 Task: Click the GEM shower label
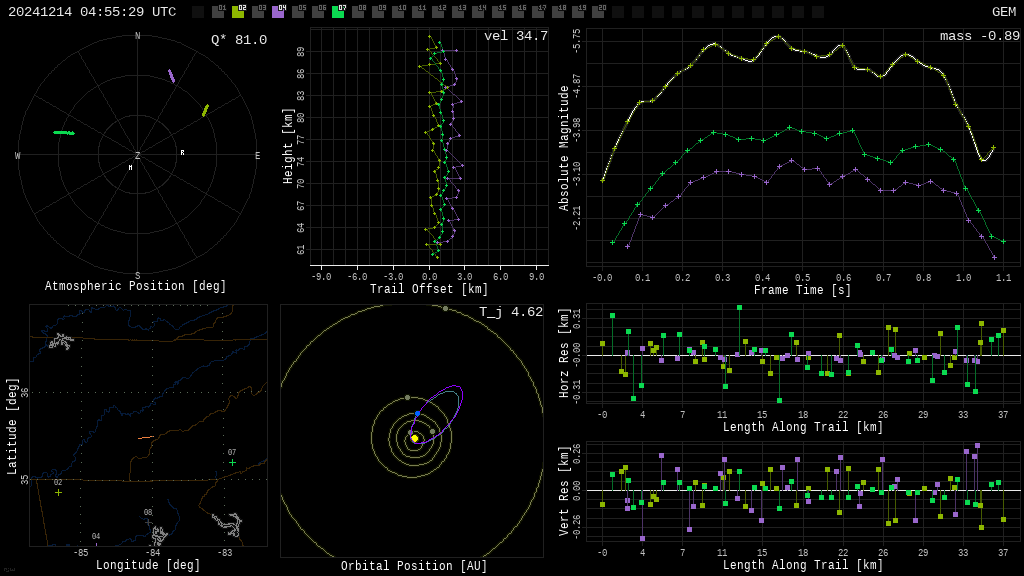(1003, 12)
